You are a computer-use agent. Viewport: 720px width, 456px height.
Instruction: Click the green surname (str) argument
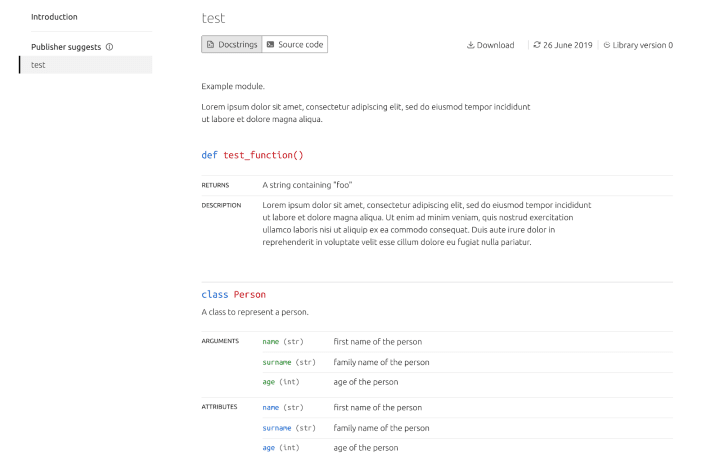pos(289,362)
